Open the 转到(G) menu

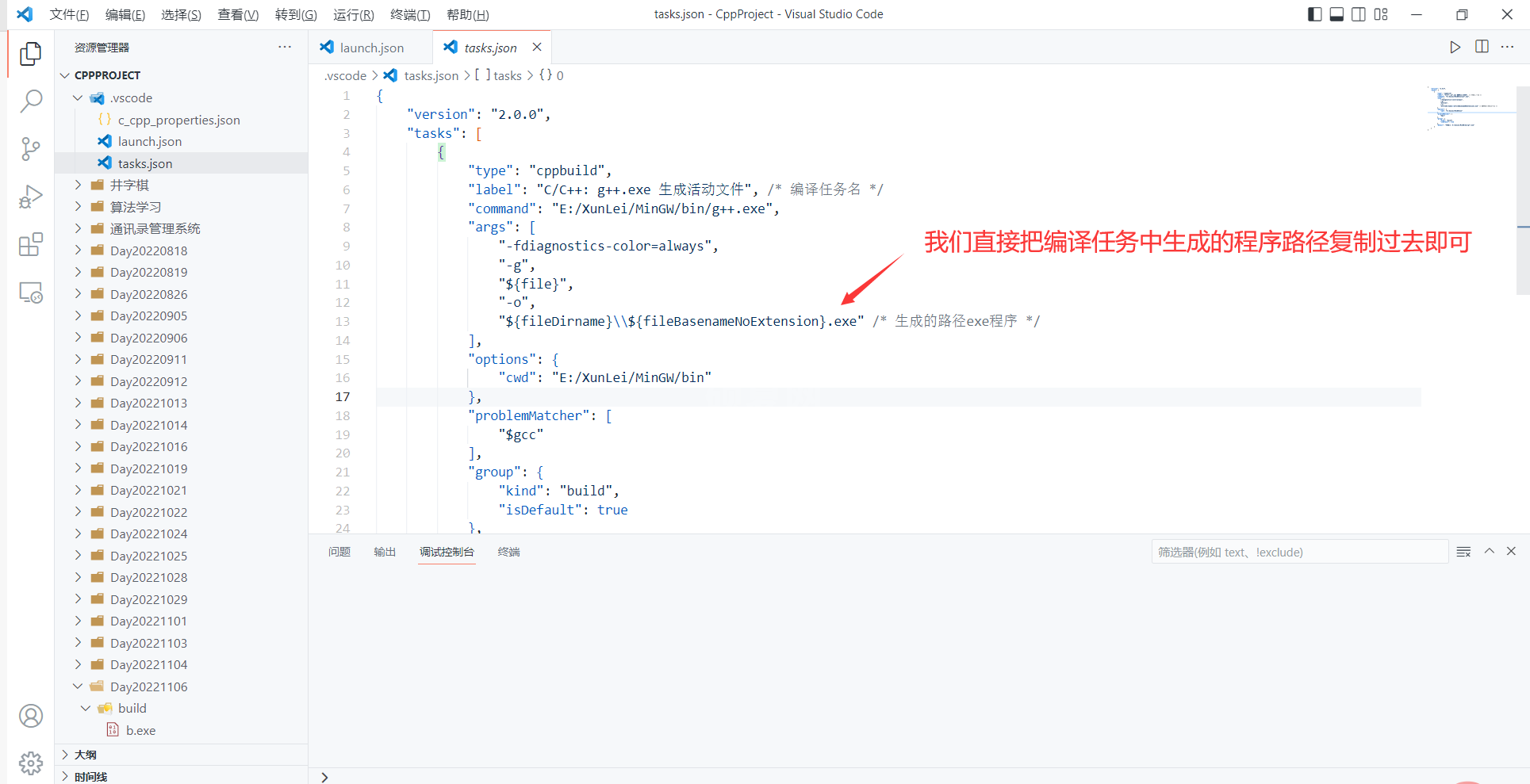click(296, 14)
